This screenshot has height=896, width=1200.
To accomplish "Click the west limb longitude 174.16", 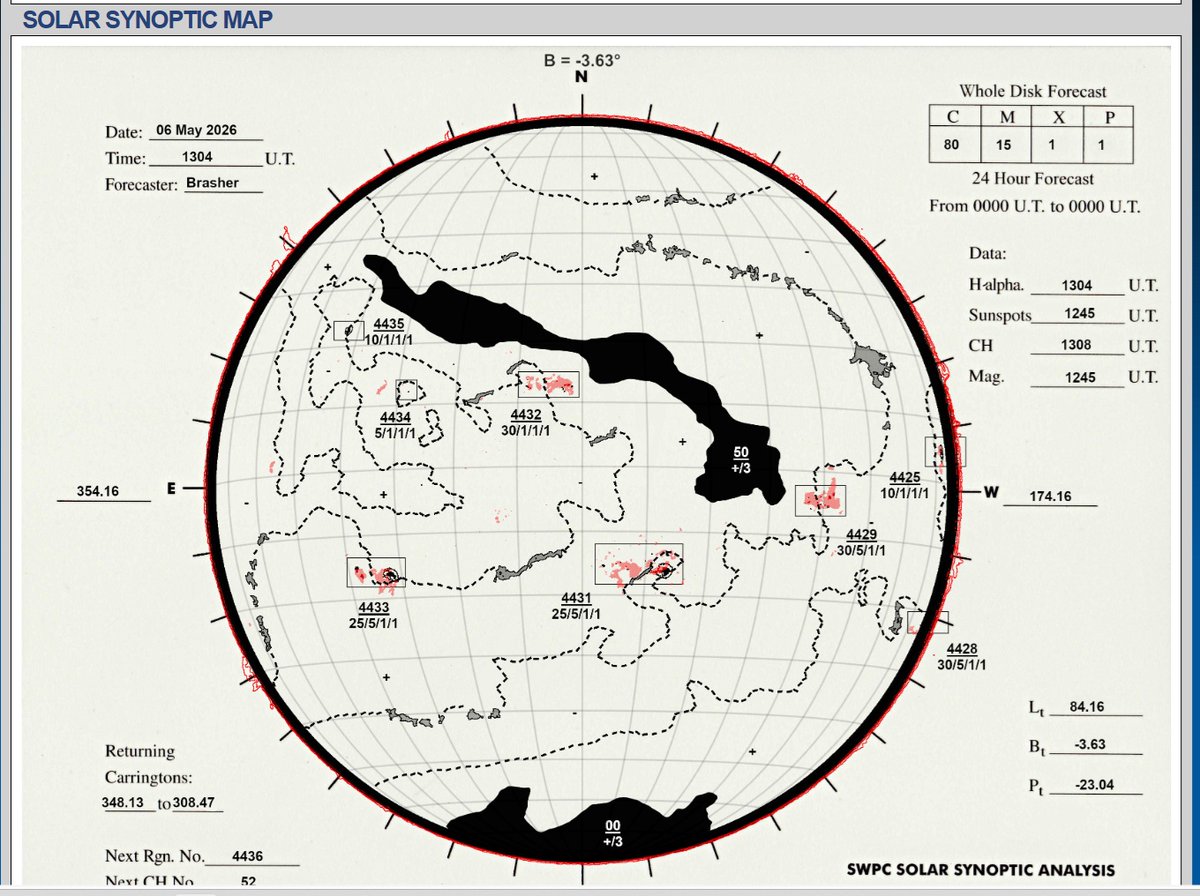I will tap(1048, 496).
